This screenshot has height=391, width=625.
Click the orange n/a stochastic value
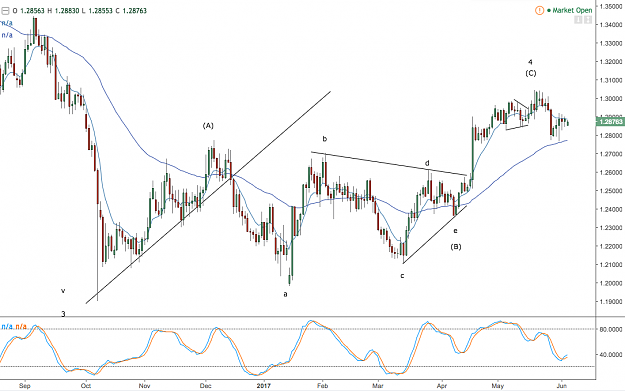tap(21, 327)
